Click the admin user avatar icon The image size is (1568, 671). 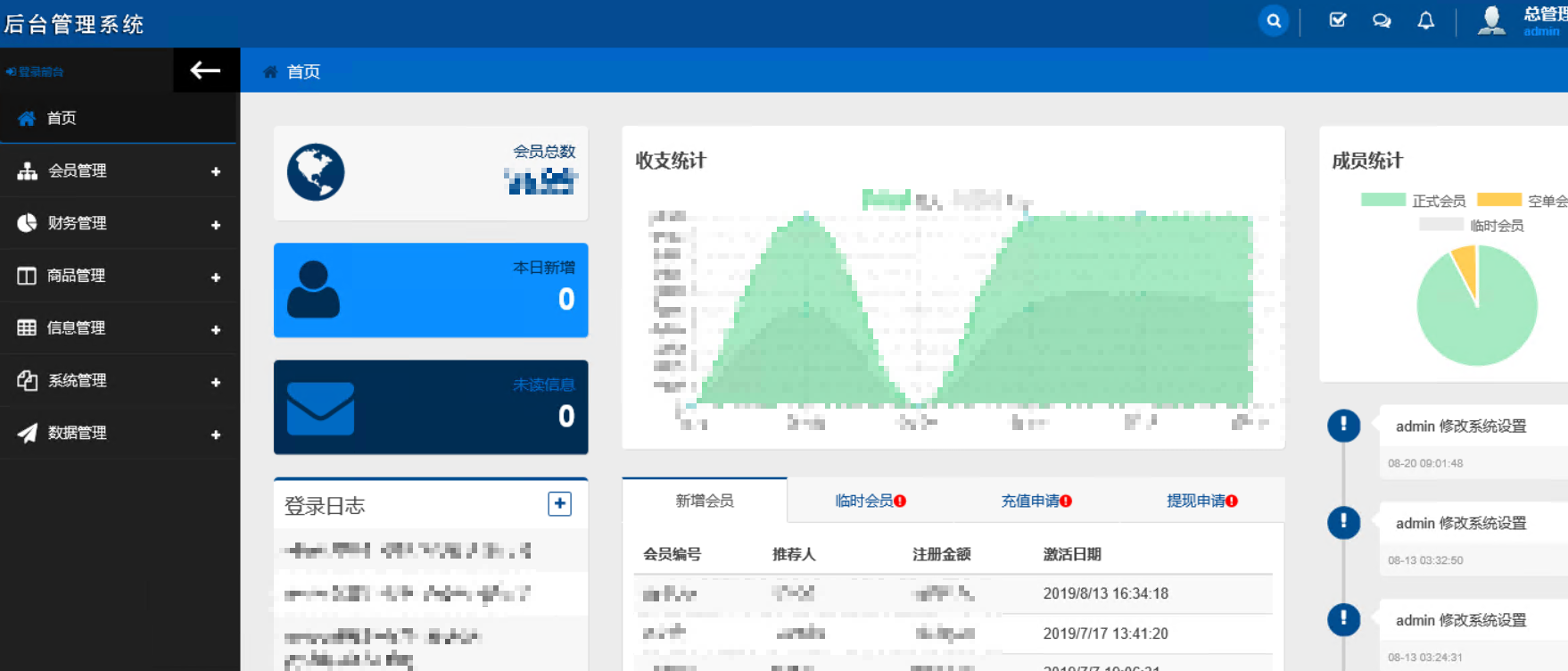click(1490, 21)
